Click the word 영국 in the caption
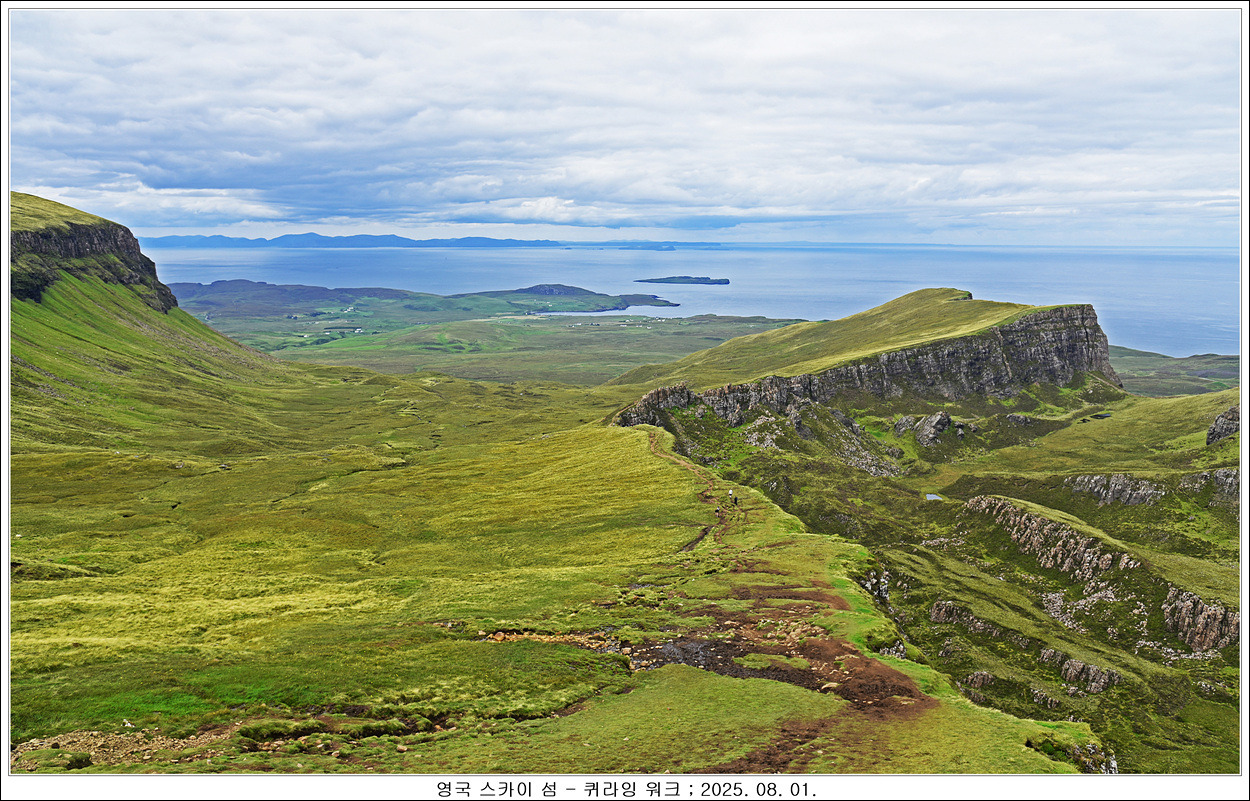The height and width of the screenshot is (801, 1250). point(453,789)
